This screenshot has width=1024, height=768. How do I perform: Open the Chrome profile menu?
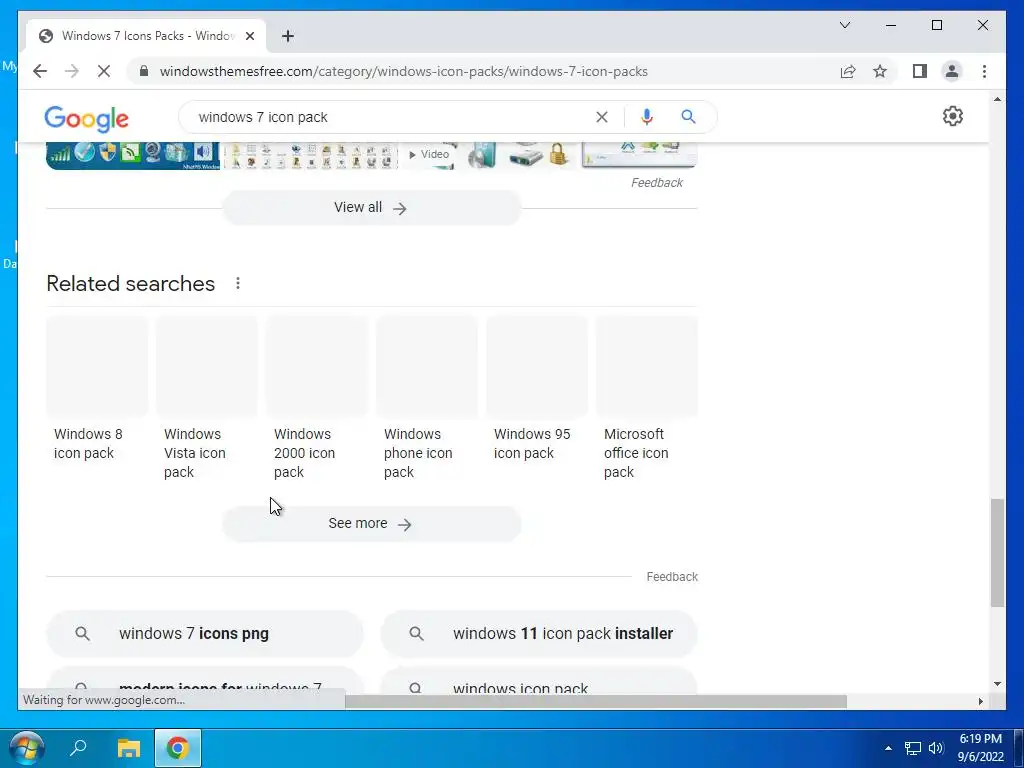[x=952, y=71]
